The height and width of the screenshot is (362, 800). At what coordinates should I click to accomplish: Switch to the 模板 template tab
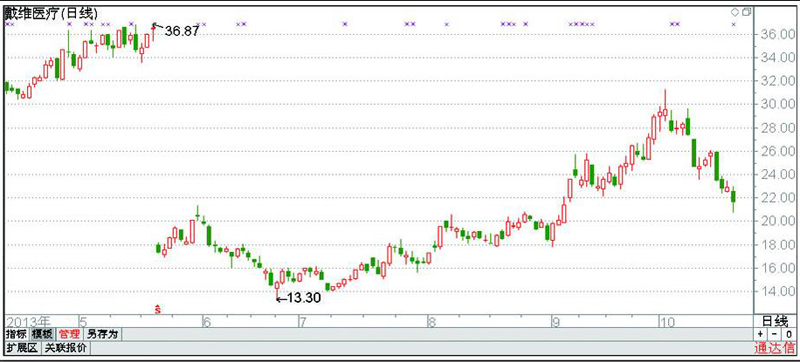[42, 334]
